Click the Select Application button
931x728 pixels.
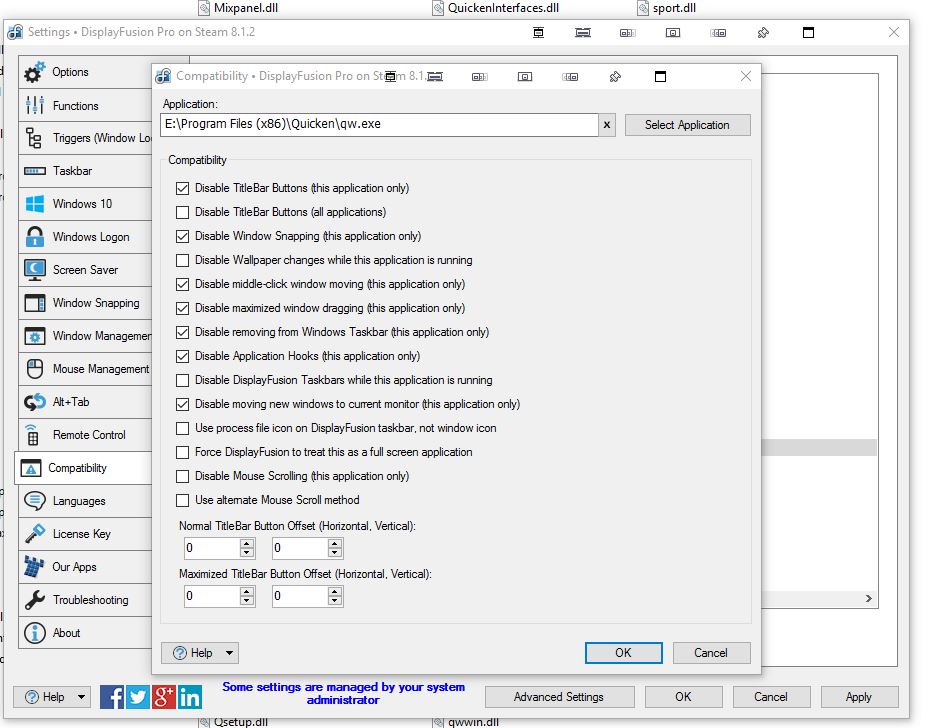(x=687, y=125)
